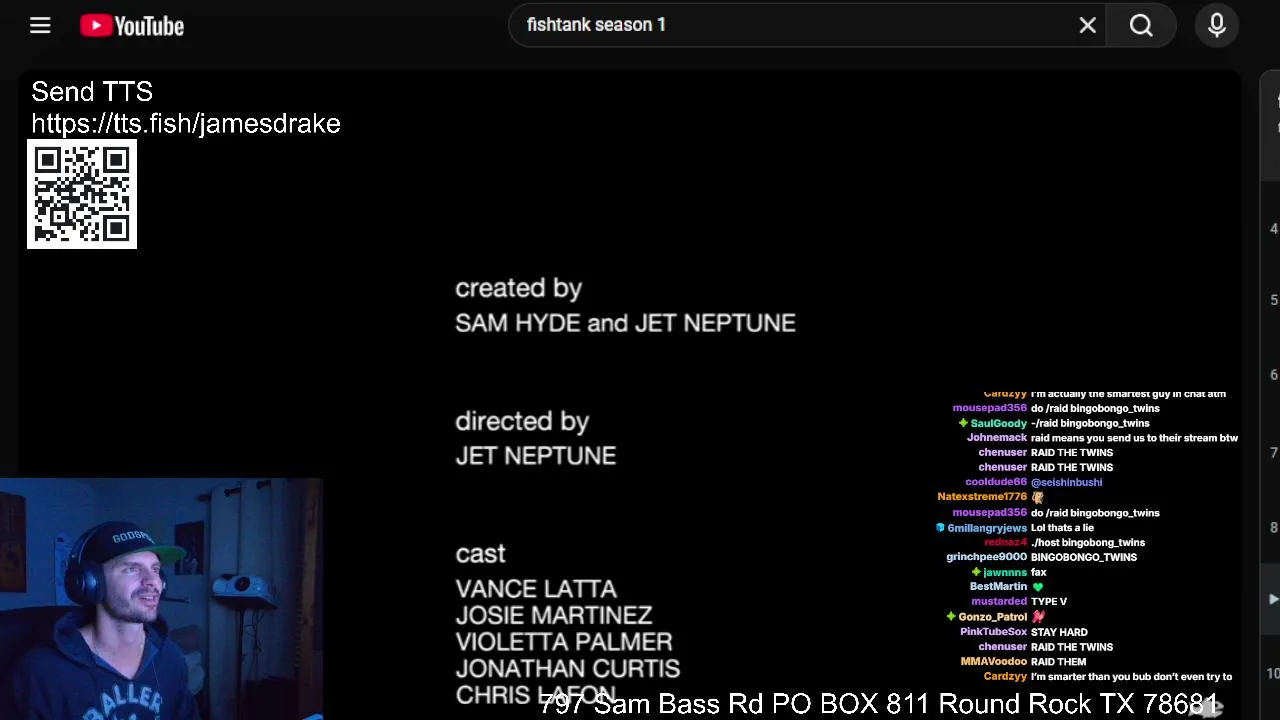Viewport: 1280px width, 720px height.
Task: Click cast name 'JOSIE MARTINEZ'
Action: point(554,616)
